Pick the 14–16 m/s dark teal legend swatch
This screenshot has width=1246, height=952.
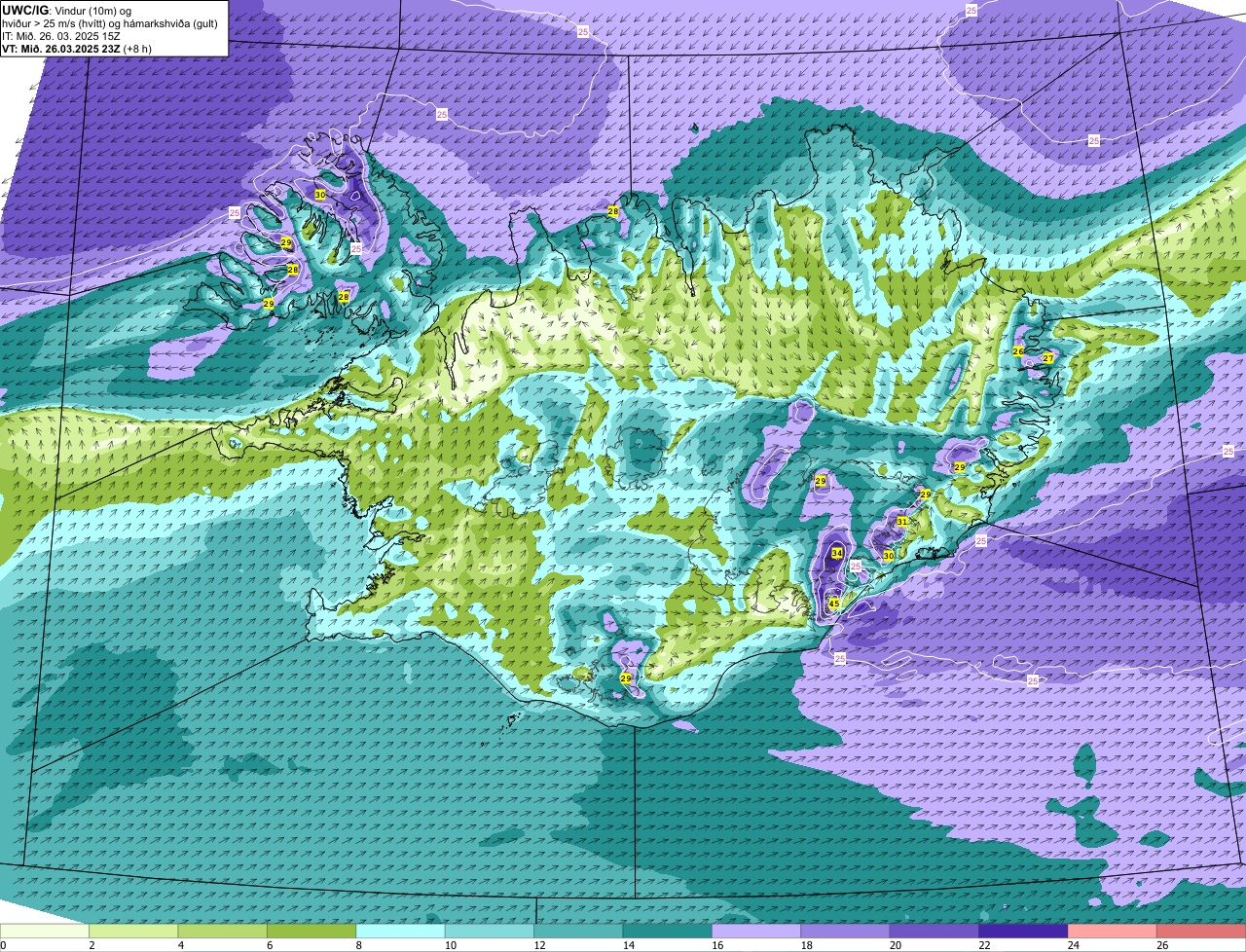[668, 932]
